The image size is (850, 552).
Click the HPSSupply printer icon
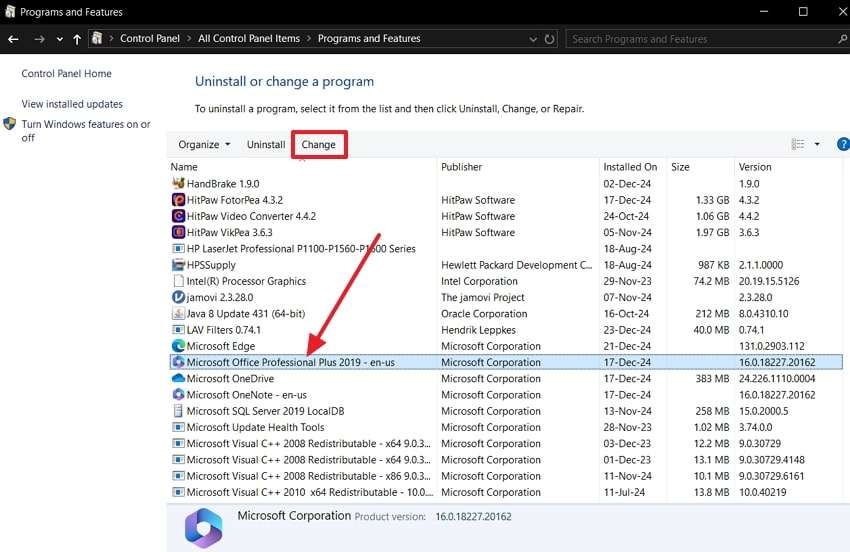pos(178,265)
